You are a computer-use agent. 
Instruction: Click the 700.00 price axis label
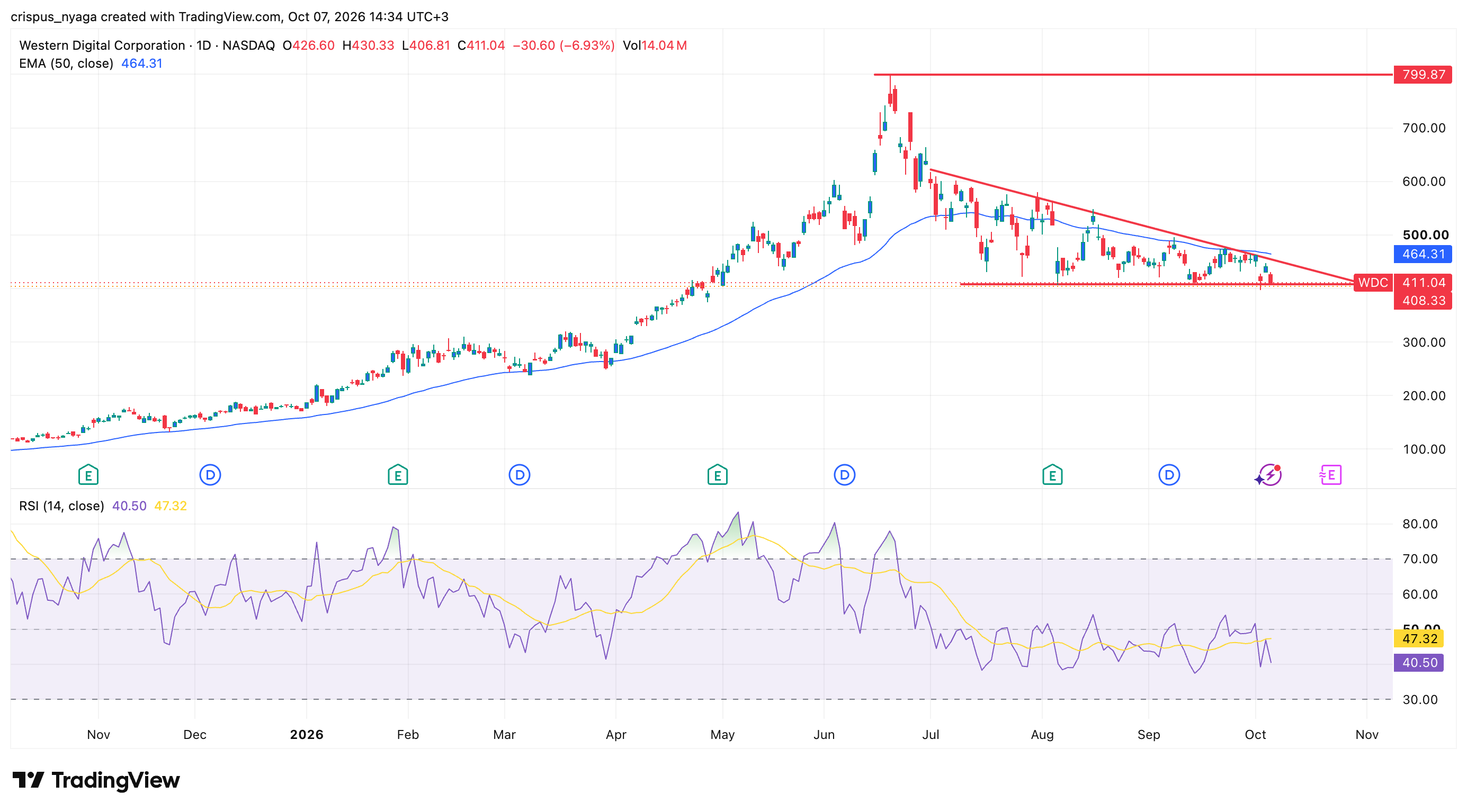click(1424, 128)
